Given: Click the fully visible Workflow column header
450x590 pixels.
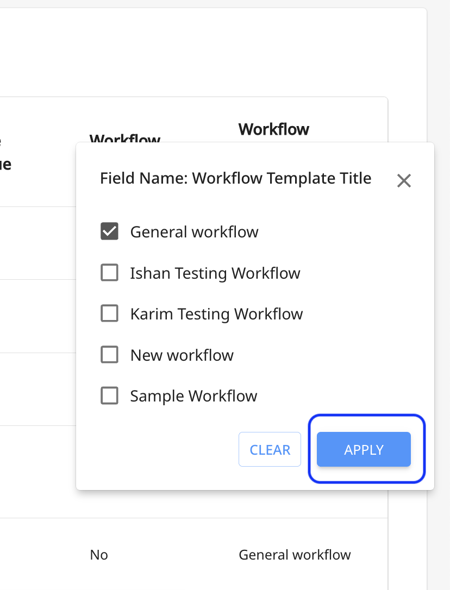Looking at the screenshot, I should pos(274,129).
